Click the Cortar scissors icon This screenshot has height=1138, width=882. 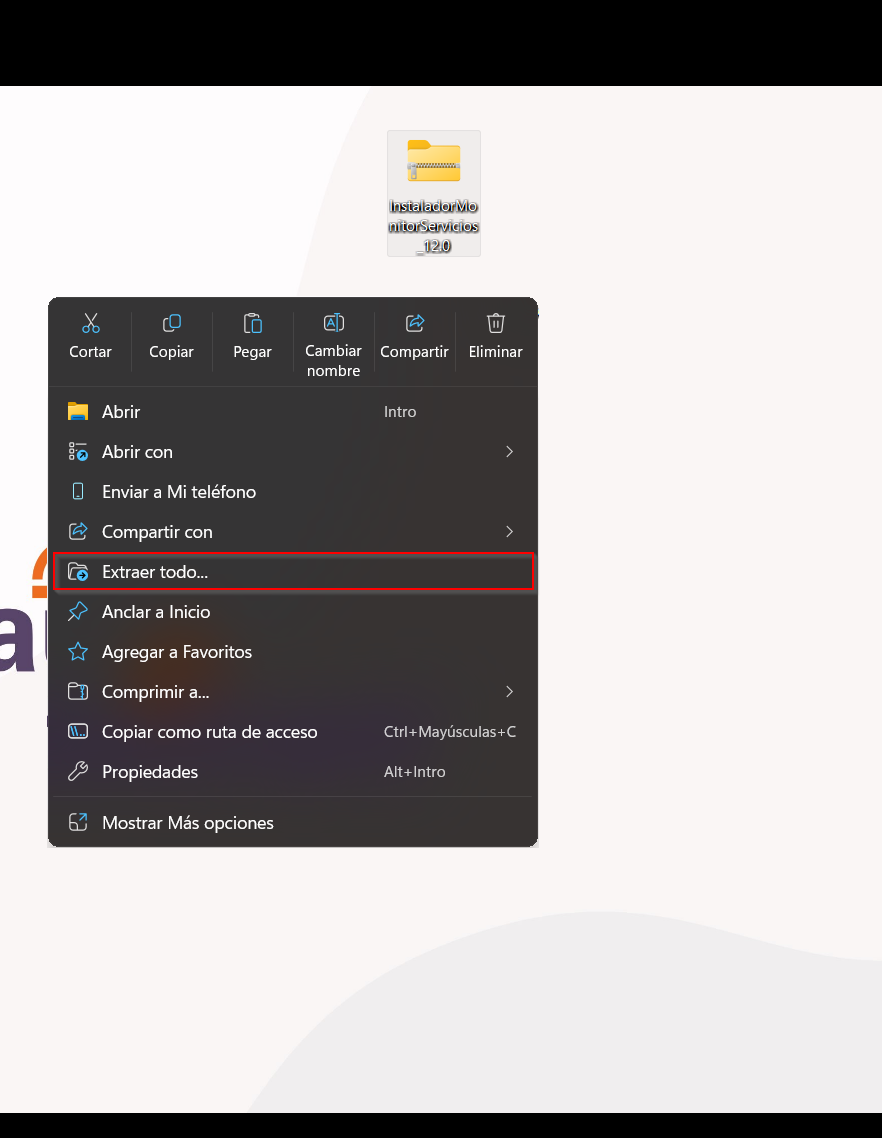[91, 323]
